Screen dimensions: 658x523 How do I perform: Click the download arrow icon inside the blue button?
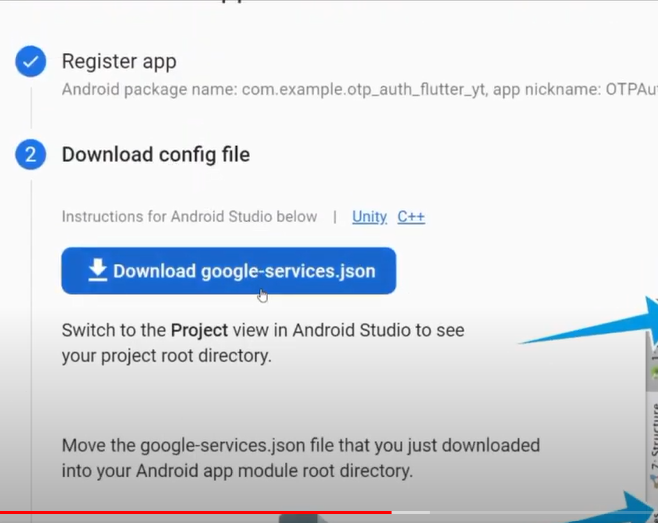(x=97, y=270)
